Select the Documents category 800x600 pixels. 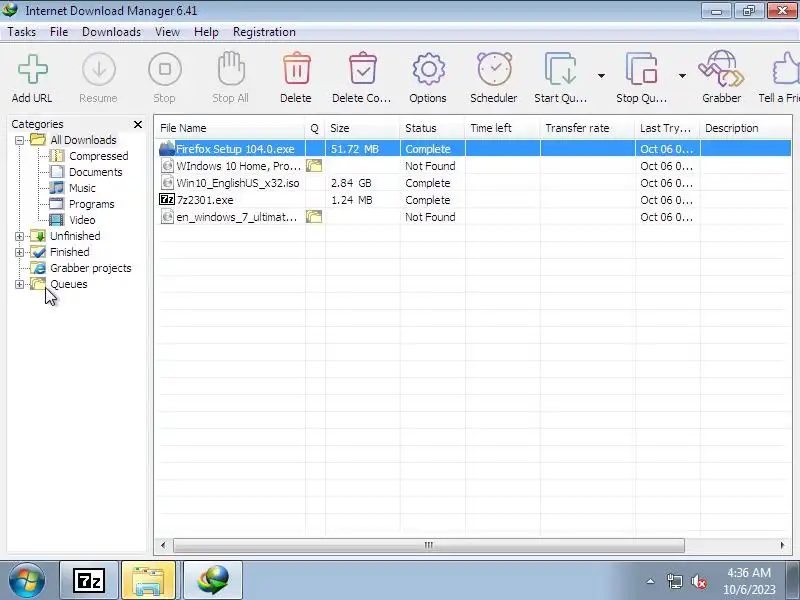coord(95,172)
